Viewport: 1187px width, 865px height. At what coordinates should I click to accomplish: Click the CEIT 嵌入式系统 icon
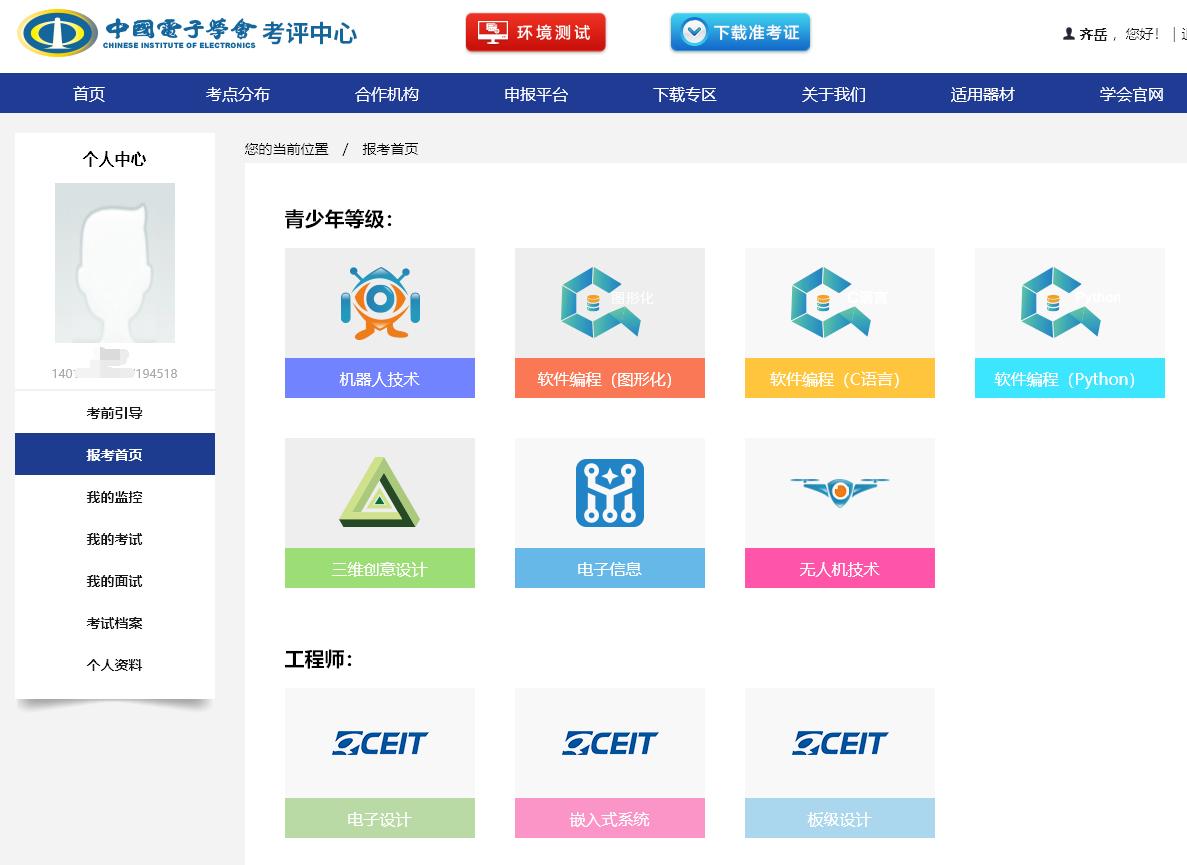[x=609, y=743]
